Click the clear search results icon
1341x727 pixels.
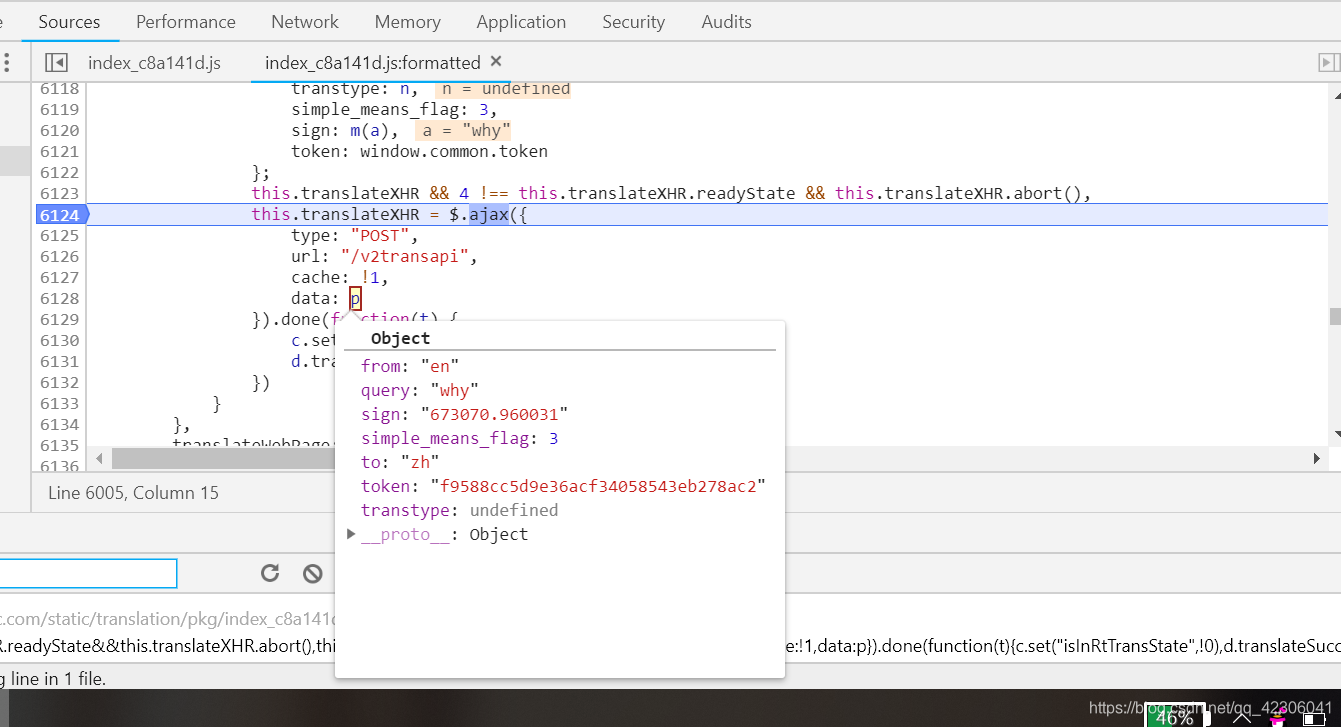coord(313,573)
